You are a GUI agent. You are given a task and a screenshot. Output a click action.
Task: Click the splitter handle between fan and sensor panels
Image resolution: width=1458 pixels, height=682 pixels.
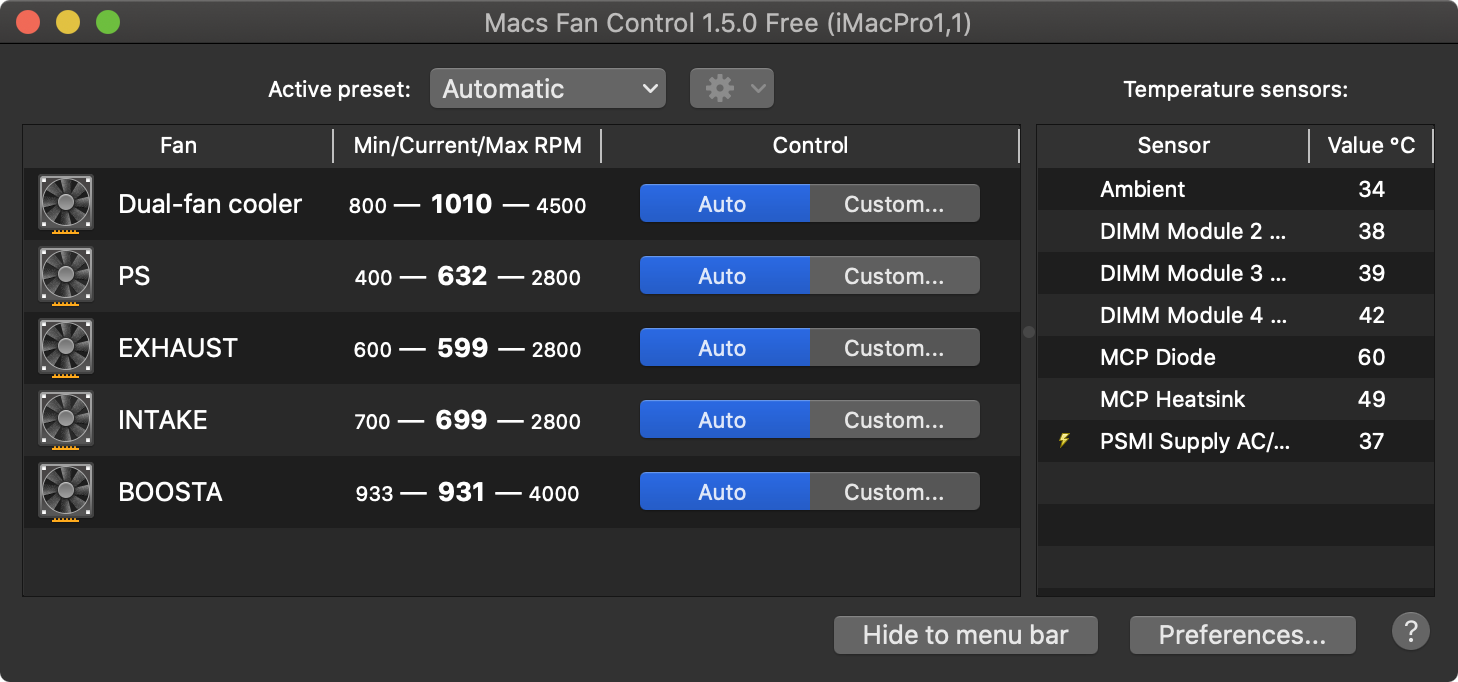click(x=1029, y=331)
